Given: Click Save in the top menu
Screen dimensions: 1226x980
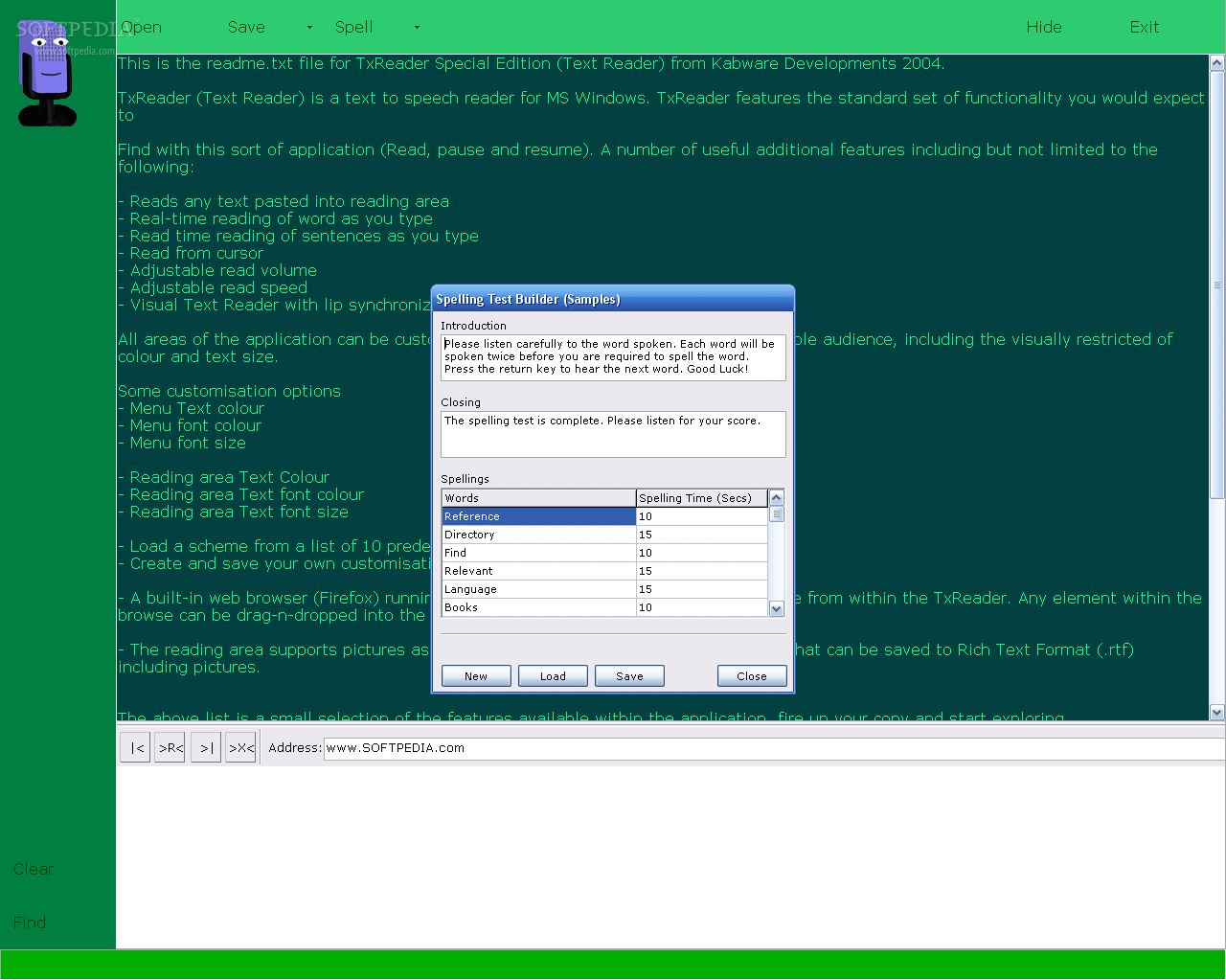Looking at the screenshot, I should point(246,27).
